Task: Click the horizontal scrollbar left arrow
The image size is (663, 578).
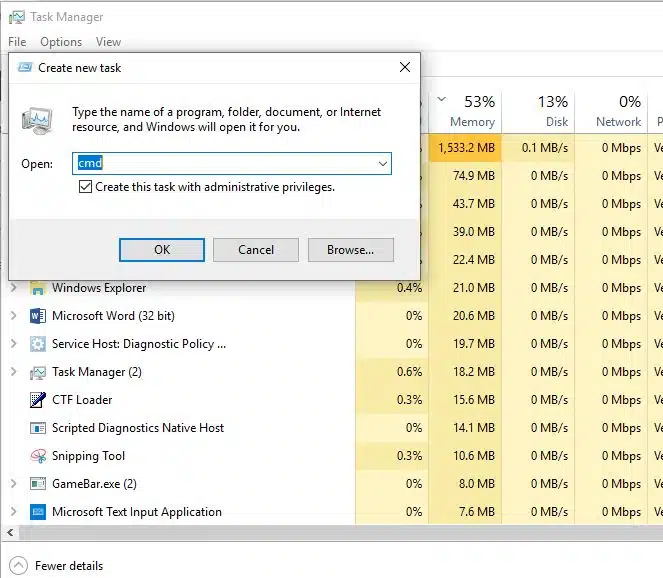Action: click(10, 532)
